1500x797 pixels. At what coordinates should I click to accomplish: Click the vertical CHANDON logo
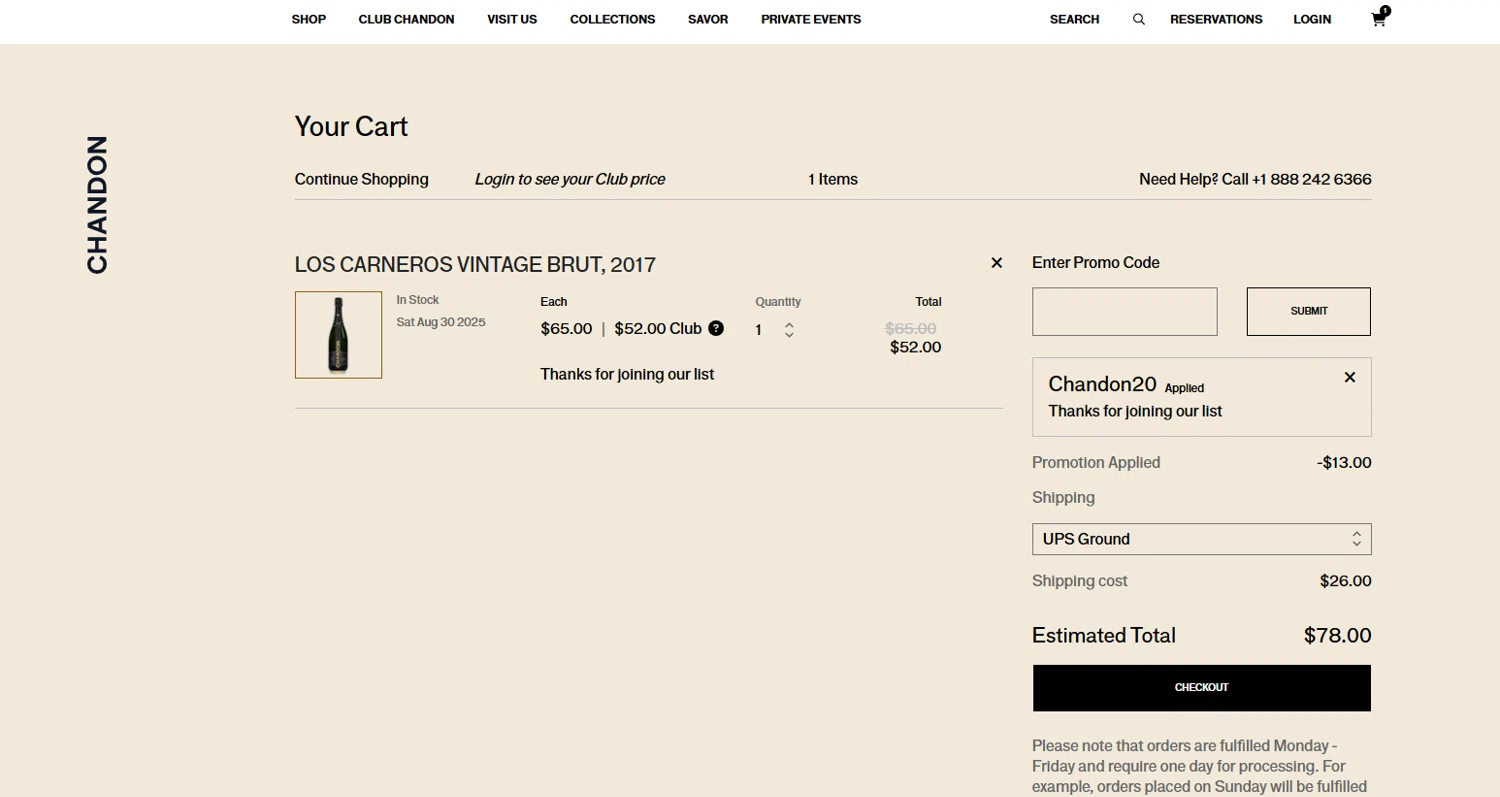pyautogui.click(x=97, y=205)
